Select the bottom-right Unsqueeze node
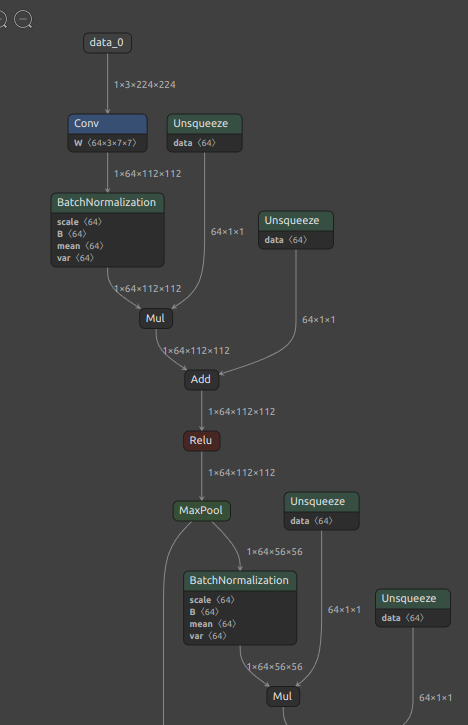Viewport: 468px width, 725px height. click(413, 599)
